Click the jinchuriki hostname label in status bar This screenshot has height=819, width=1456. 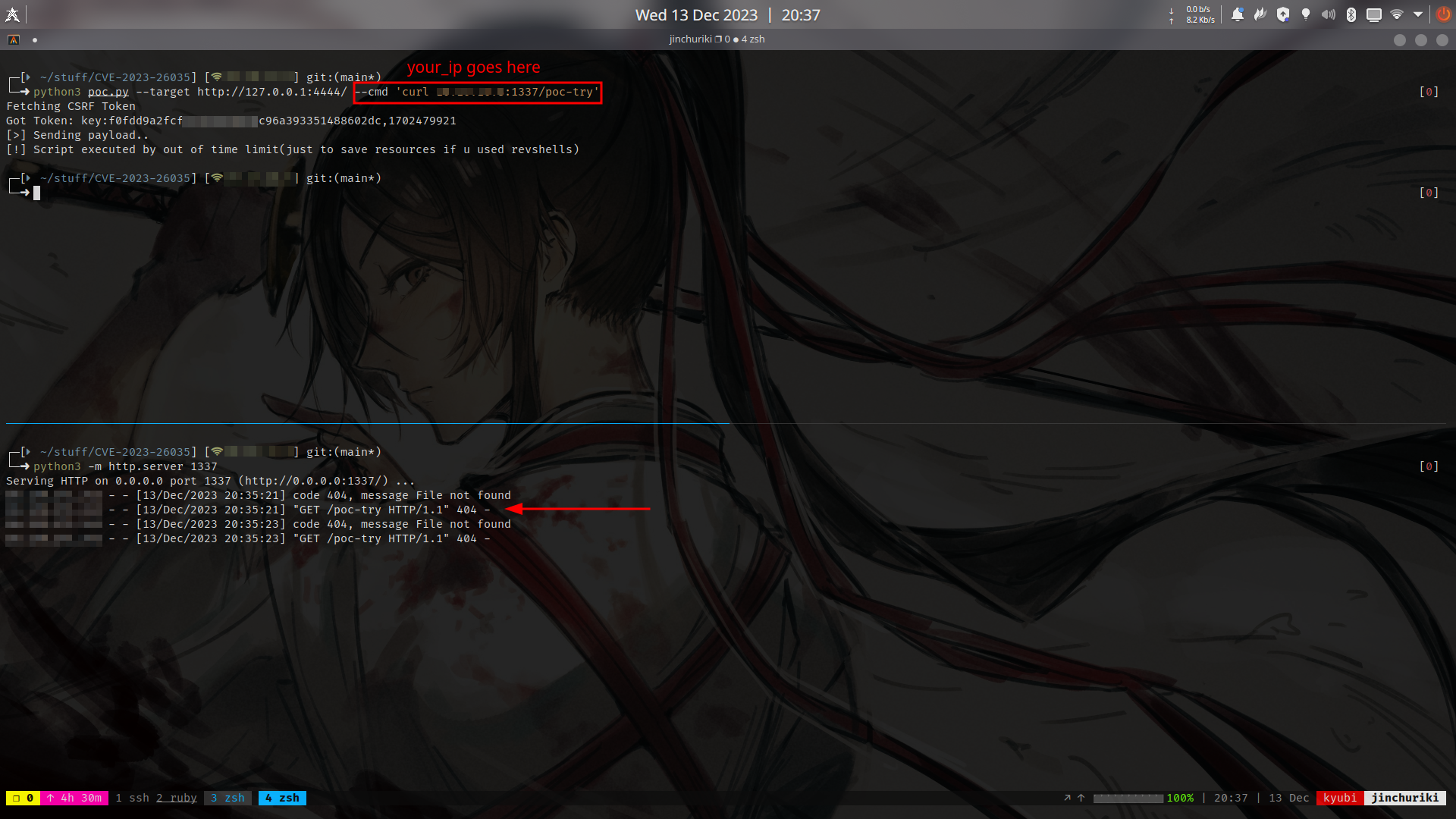1404,798
